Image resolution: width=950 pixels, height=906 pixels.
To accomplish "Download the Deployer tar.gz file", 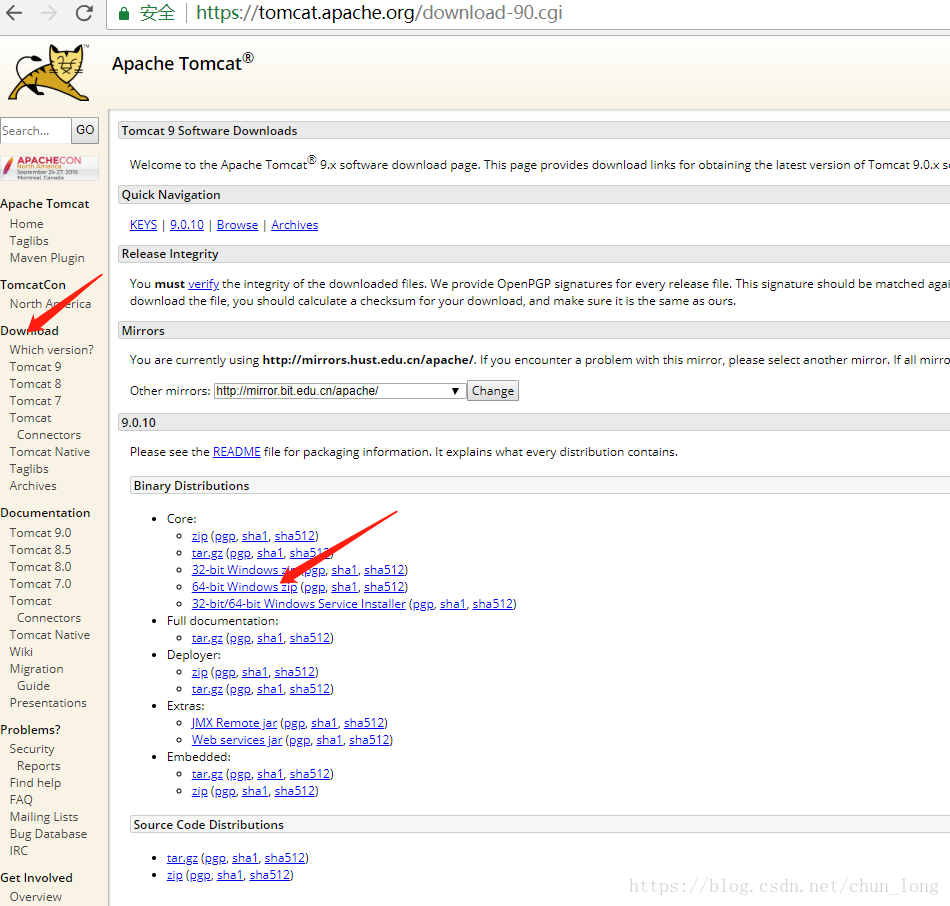I will pyautogui.click(x=207, y=689).
